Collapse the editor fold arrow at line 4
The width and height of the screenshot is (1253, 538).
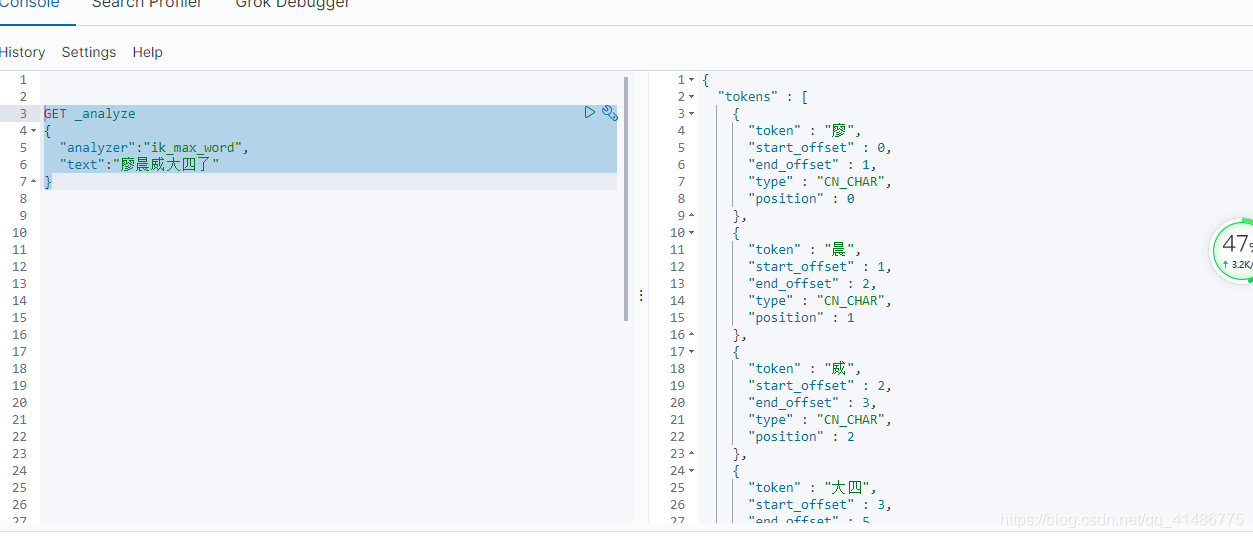(34, 131)
